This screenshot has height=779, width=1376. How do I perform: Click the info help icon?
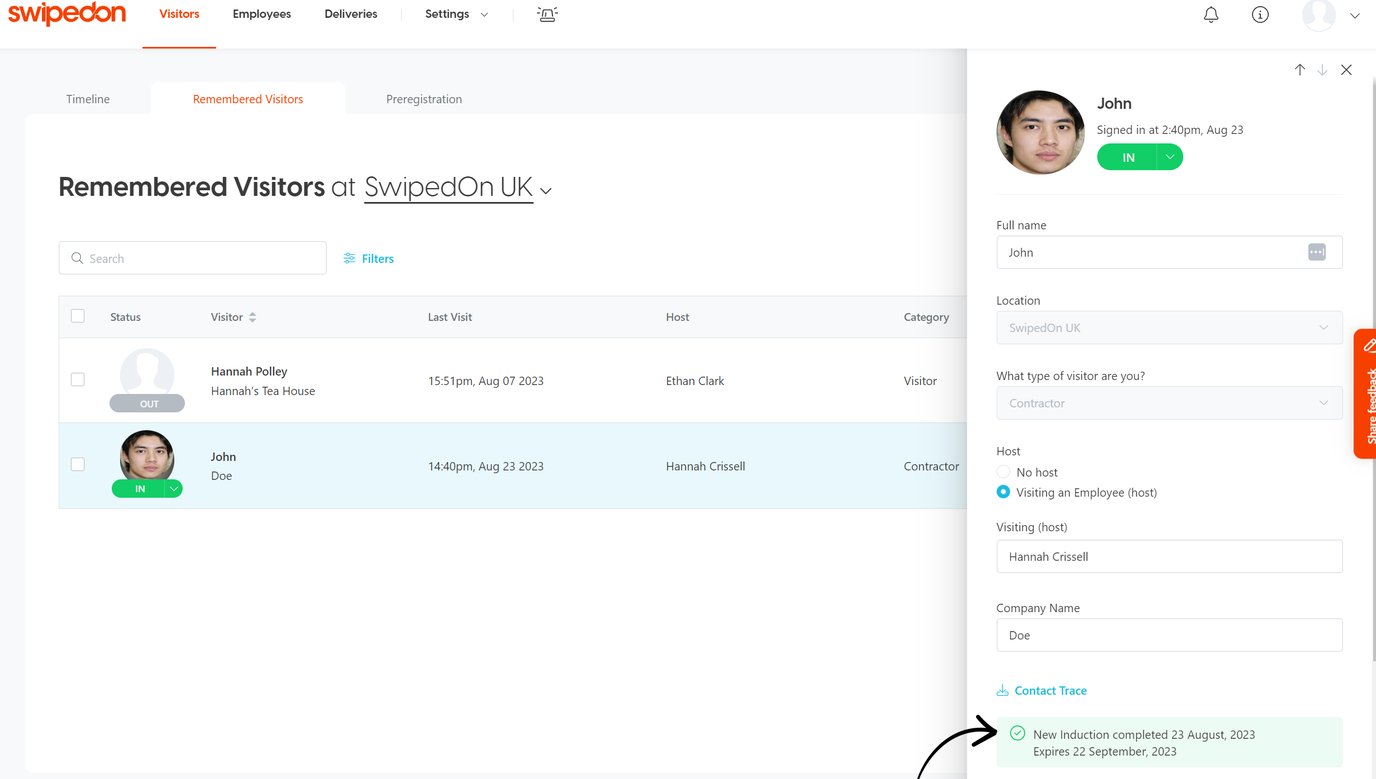click(x=1260, y=15)
